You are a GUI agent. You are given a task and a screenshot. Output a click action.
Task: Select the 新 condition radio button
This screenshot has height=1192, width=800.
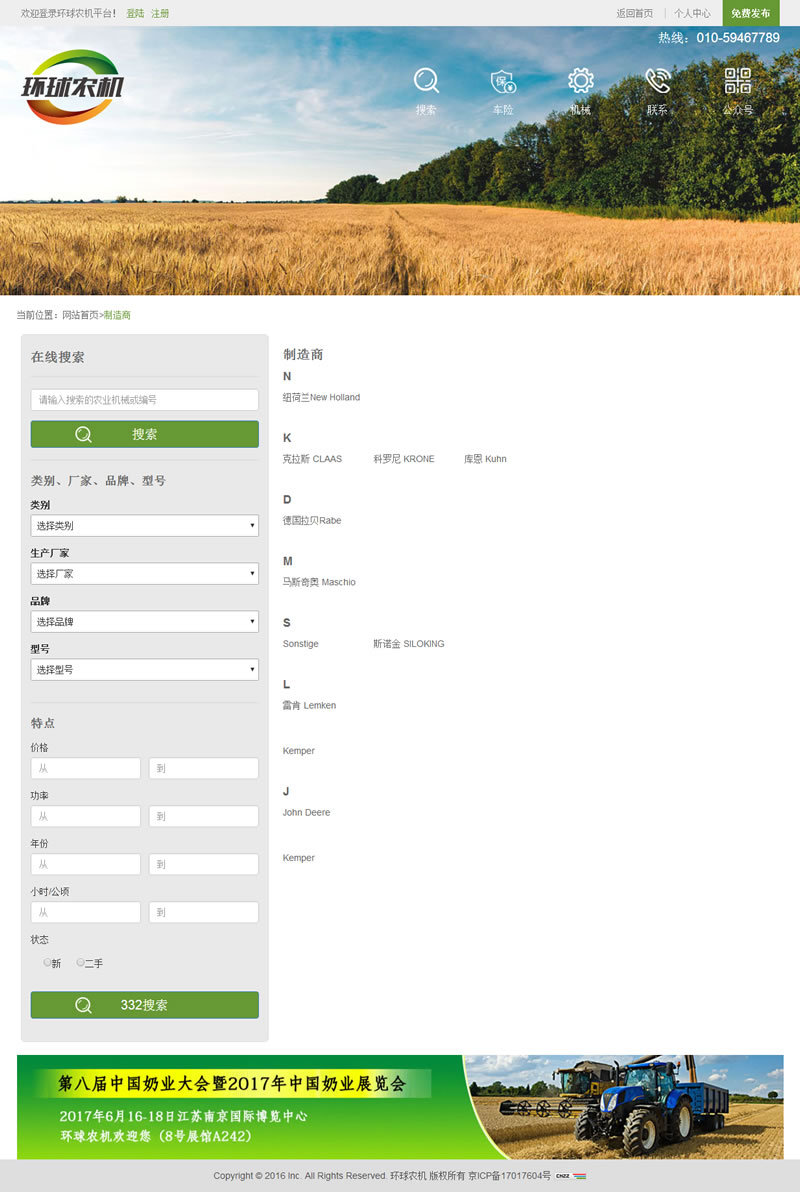click(47, 963)
